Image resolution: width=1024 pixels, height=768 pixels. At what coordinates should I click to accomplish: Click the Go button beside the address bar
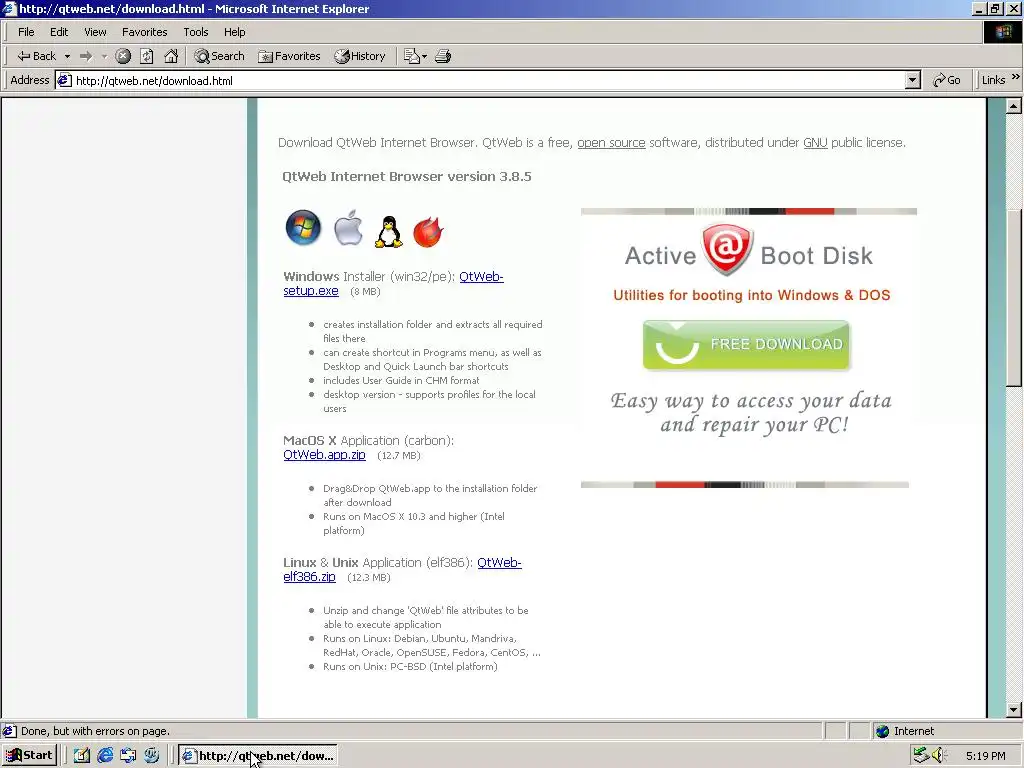tap(947, 80)
